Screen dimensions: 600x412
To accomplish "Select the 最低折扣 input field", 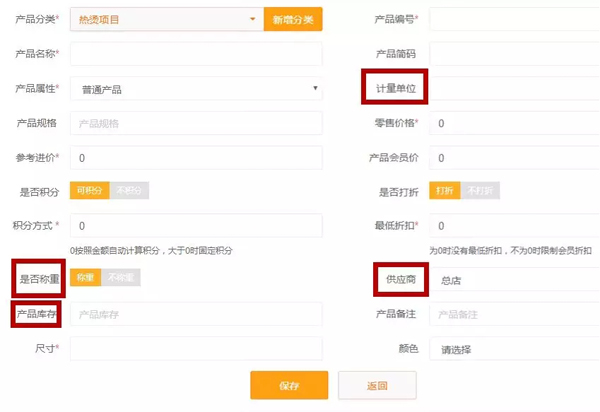I will pyautogui.click(x=515, y=226).
